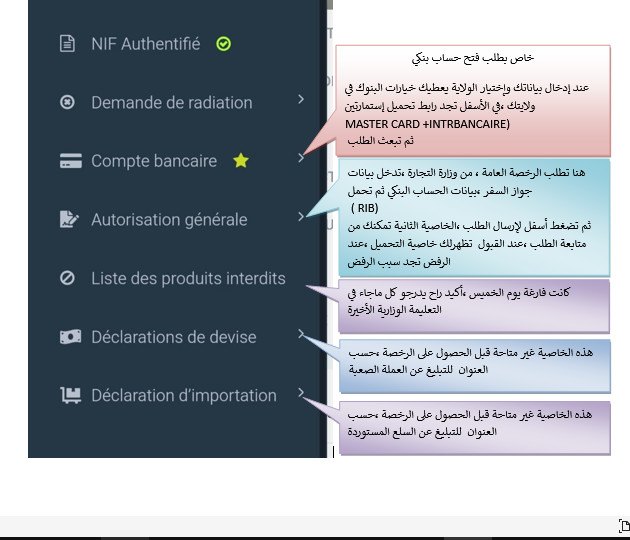Open Déclarations de devise entry
This screenshot has width=630, height=540.
[x=174, y=337]
